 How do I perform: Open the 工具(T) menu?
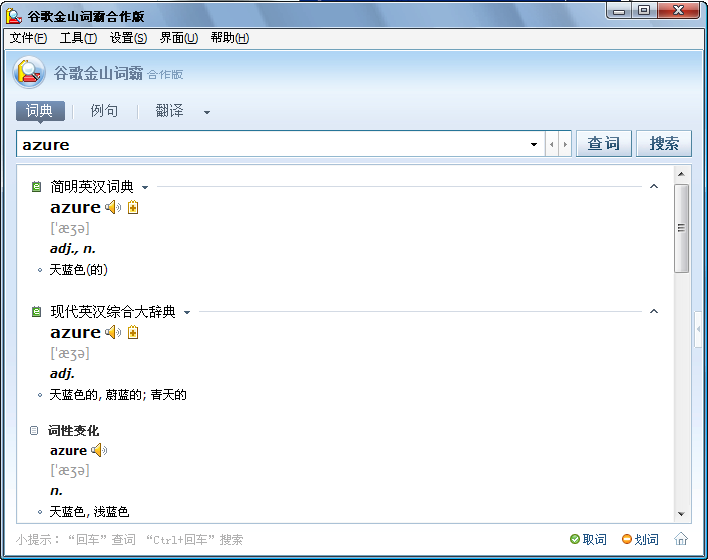[78, 38]
